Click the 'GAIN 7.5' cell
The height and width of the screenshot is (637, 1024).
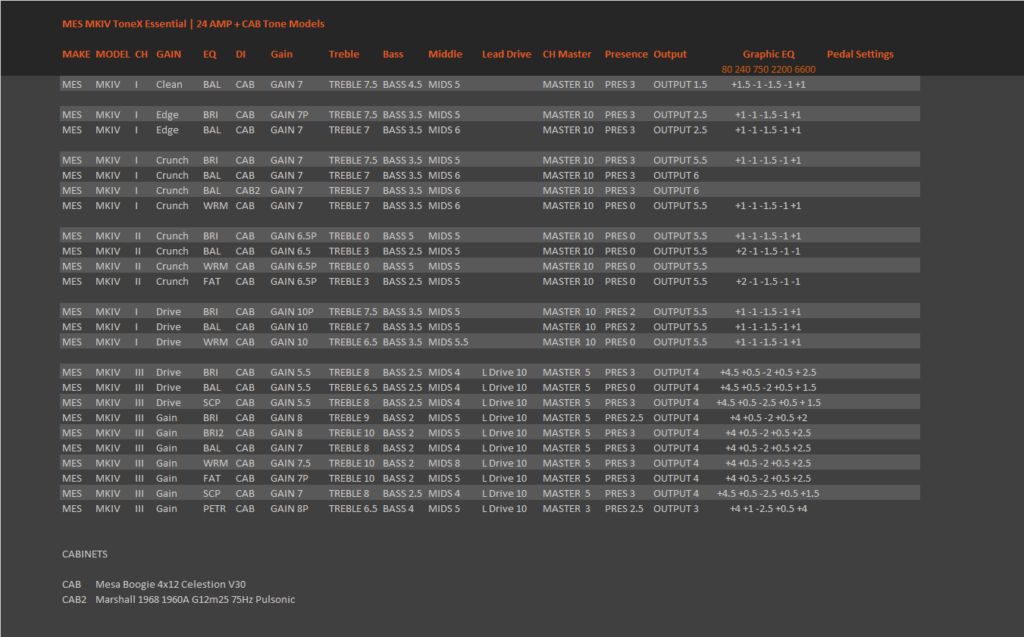coord(291,463)
